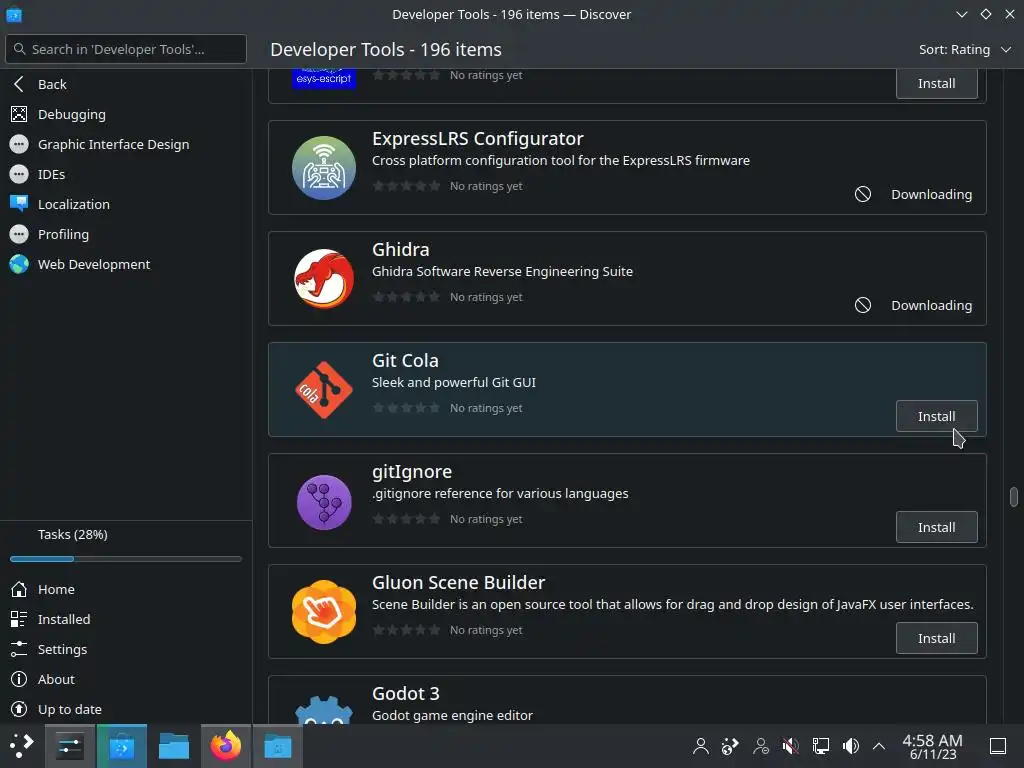
Task: Click the Show Desktop button
Action: (998, 746)
